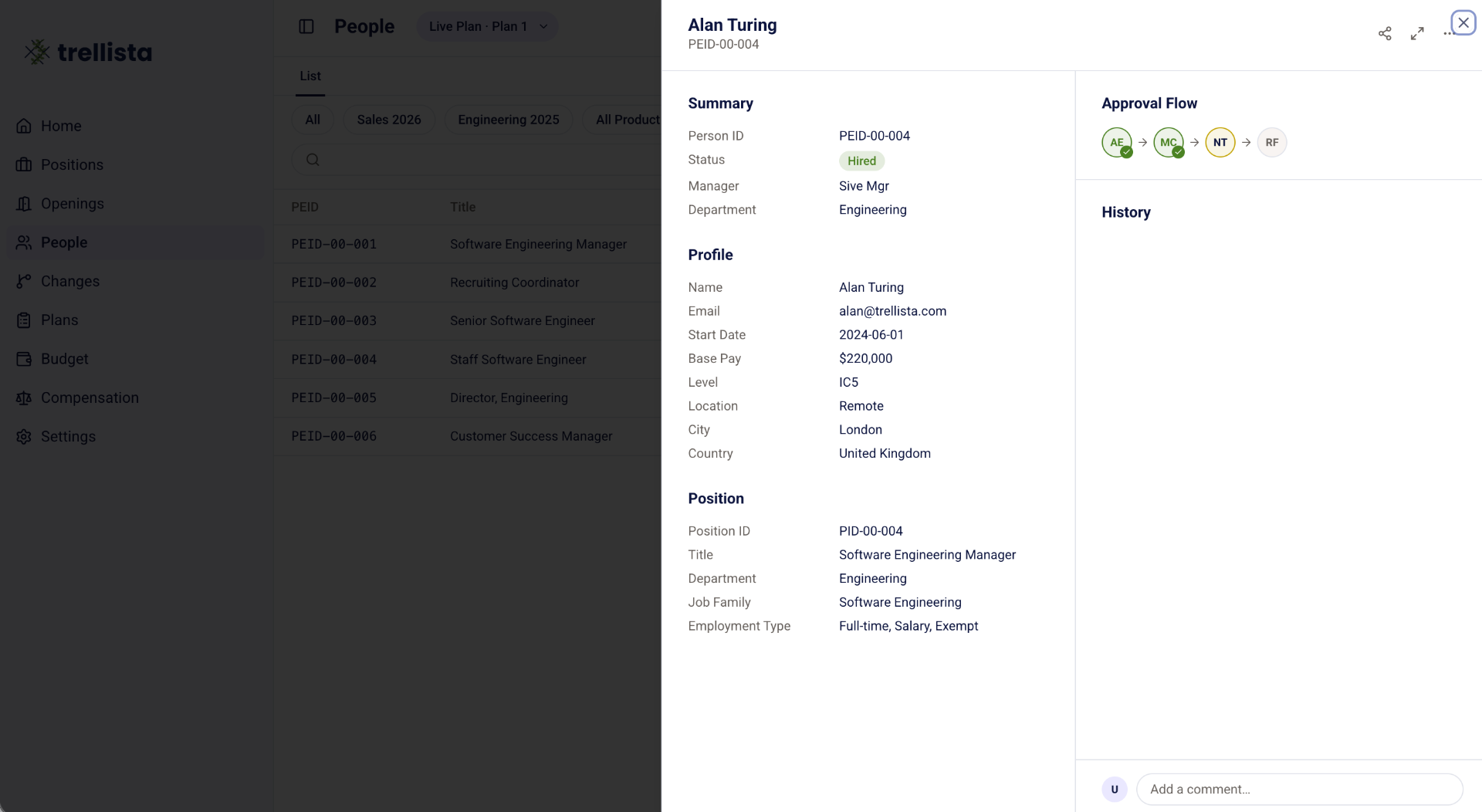Click the Positions briefcase icon
The image size is (1482, 812).
(x=24, y=164)
